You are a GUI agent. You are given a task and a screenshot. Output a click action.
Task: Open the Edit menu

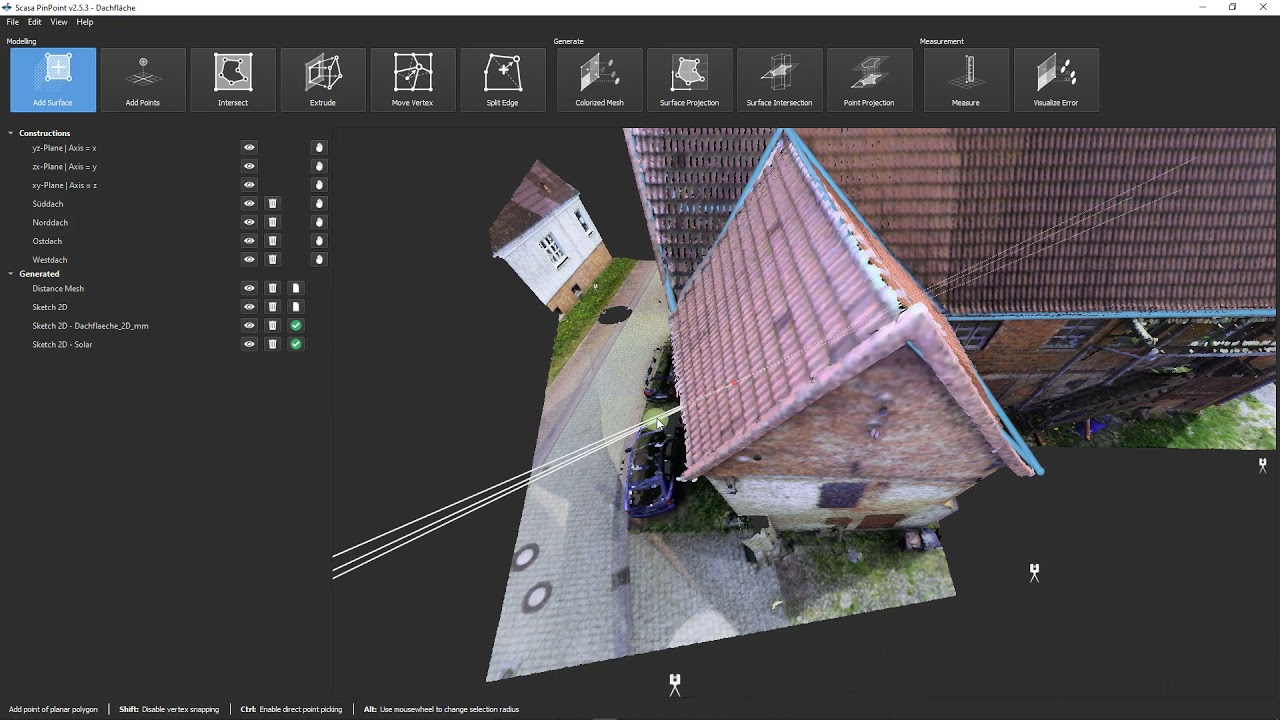tap(35, 22)
